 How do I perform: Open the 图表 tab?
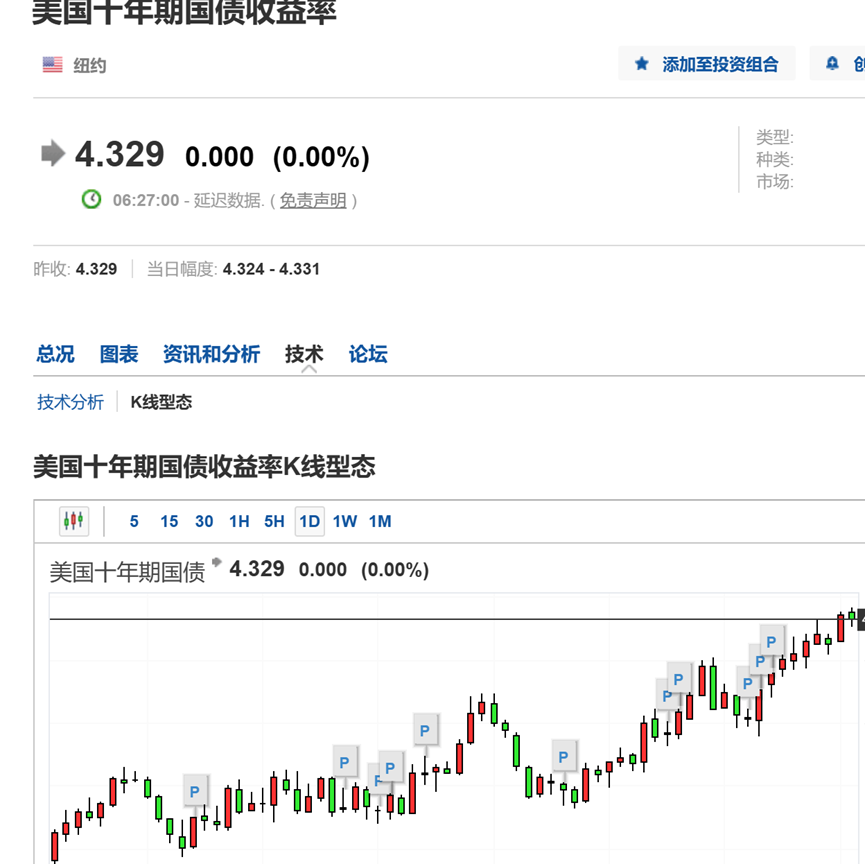coord(119,354)
